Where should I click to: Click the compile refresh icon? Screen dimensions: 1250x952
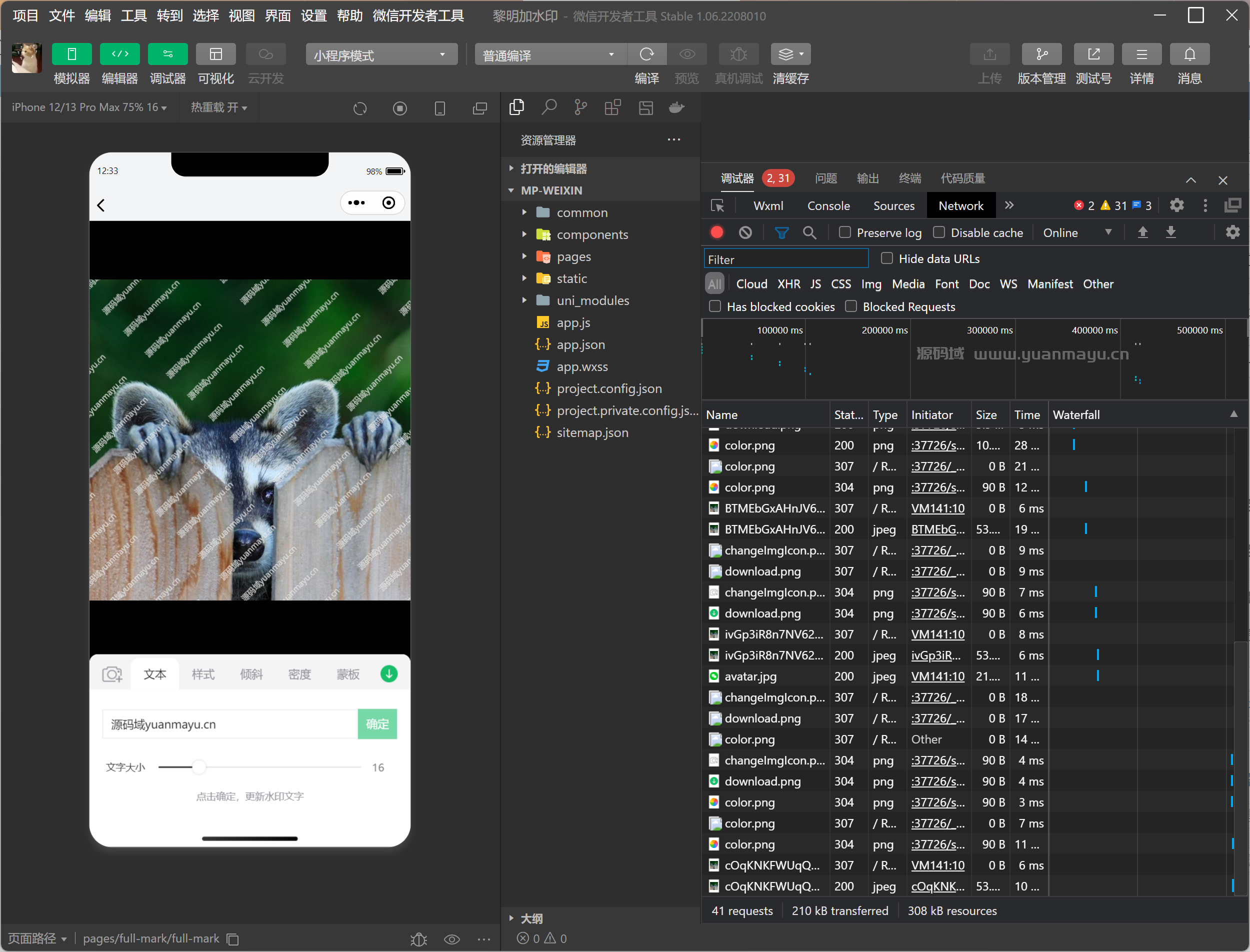646,54
